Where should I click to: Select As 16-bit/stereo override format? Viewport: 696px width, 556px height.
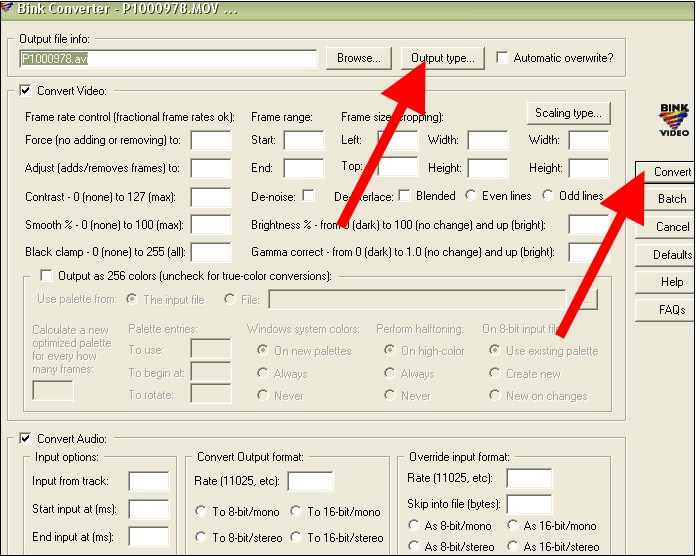pyautogui.click(x=513, y=546)
